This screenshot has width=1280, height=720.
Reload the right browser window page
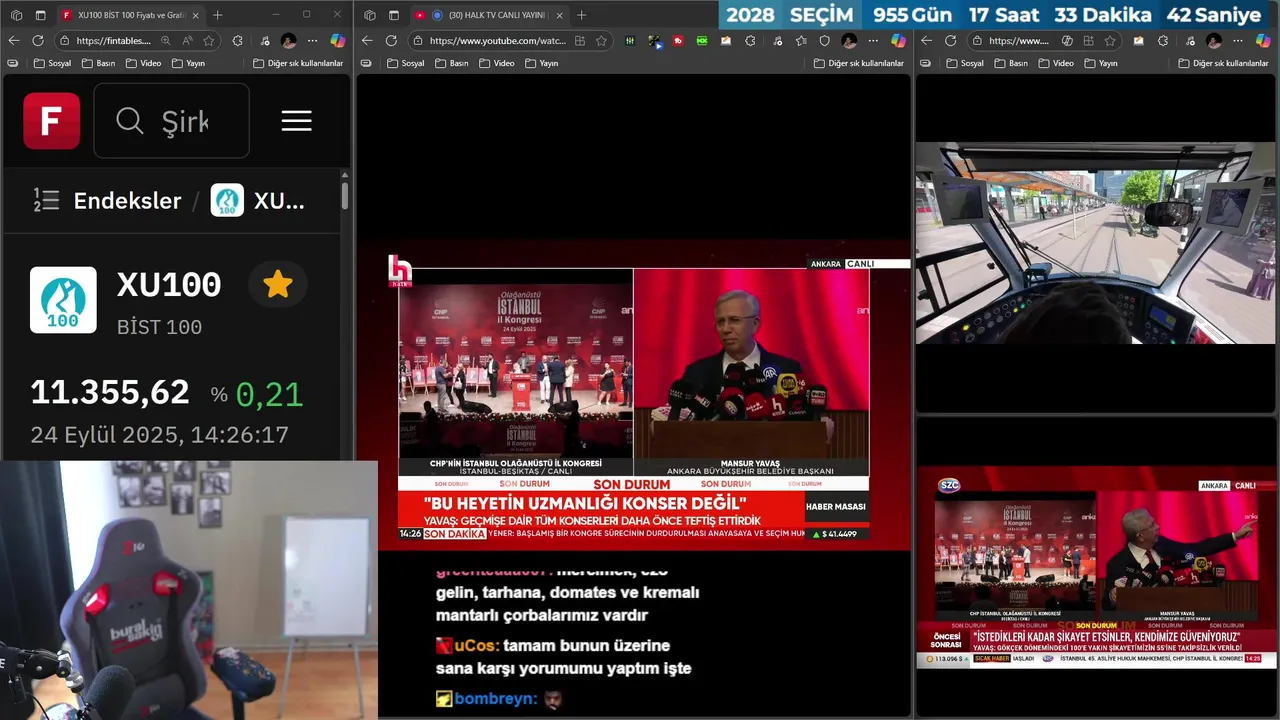tap(950, 40)
